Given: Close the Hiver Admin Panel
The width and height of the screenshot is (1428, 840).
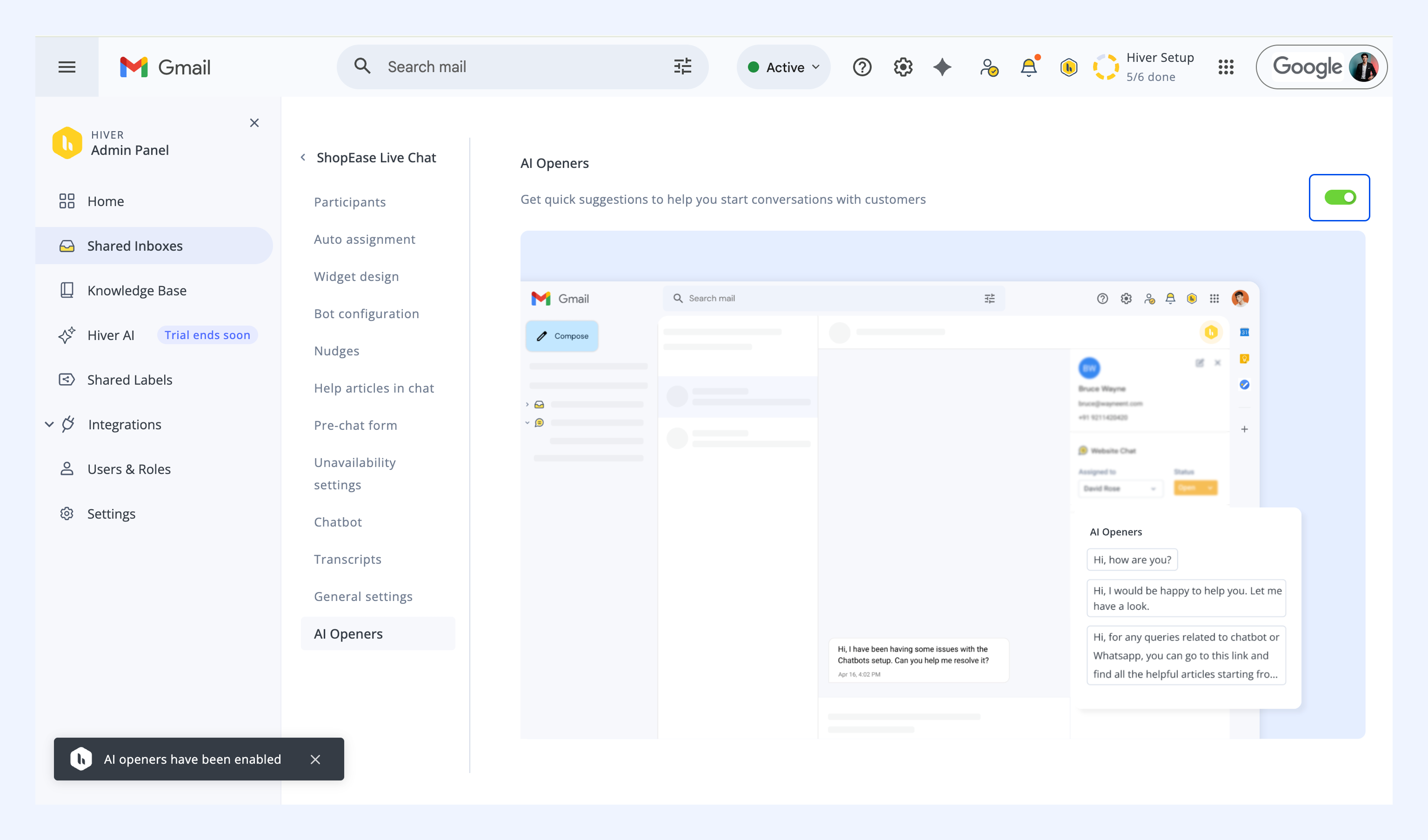Looking at the screenshot, I should tap(254, 123).
